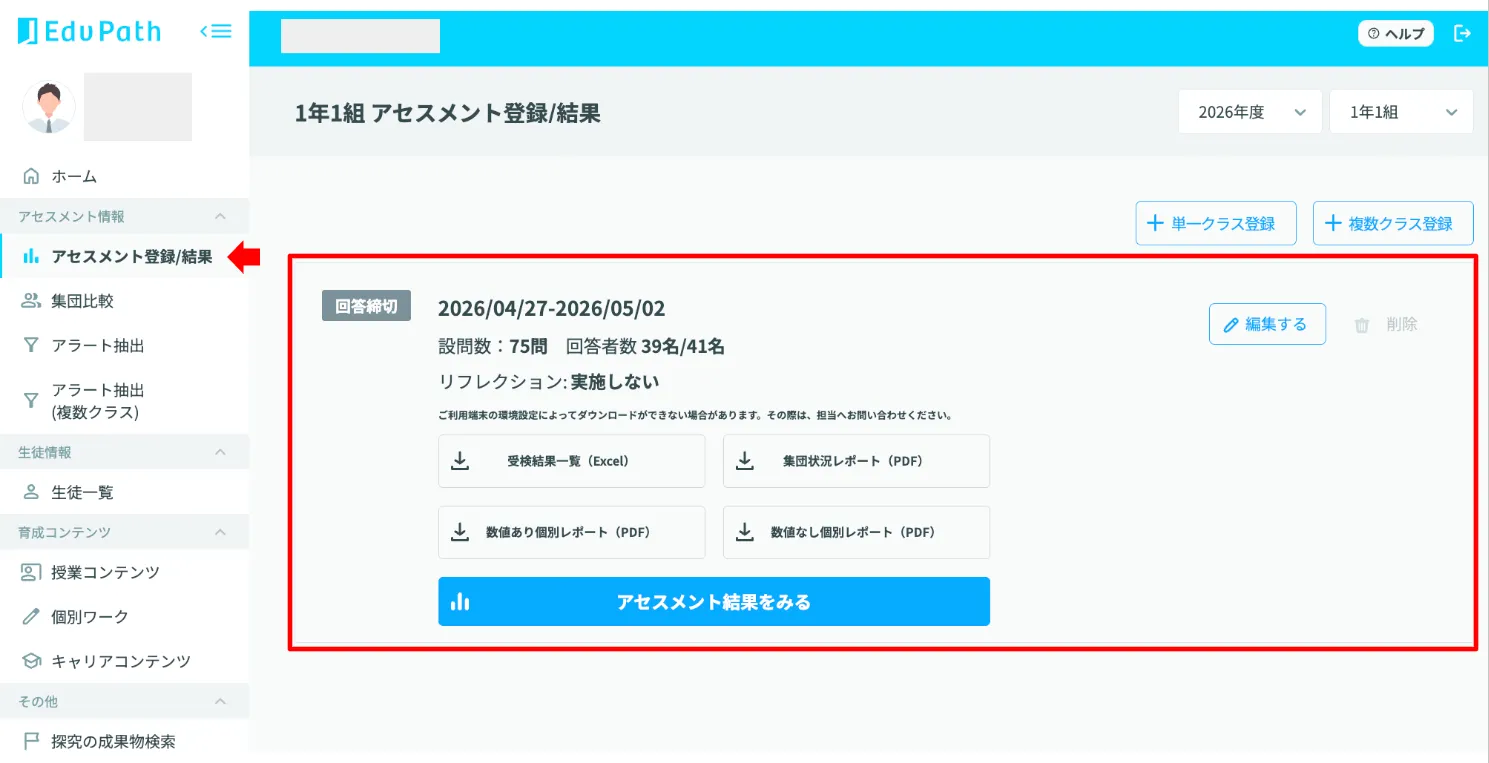1489x763 pixels.
Task: Open the 1年1組 class dropdown
Action: point(1401,112)
